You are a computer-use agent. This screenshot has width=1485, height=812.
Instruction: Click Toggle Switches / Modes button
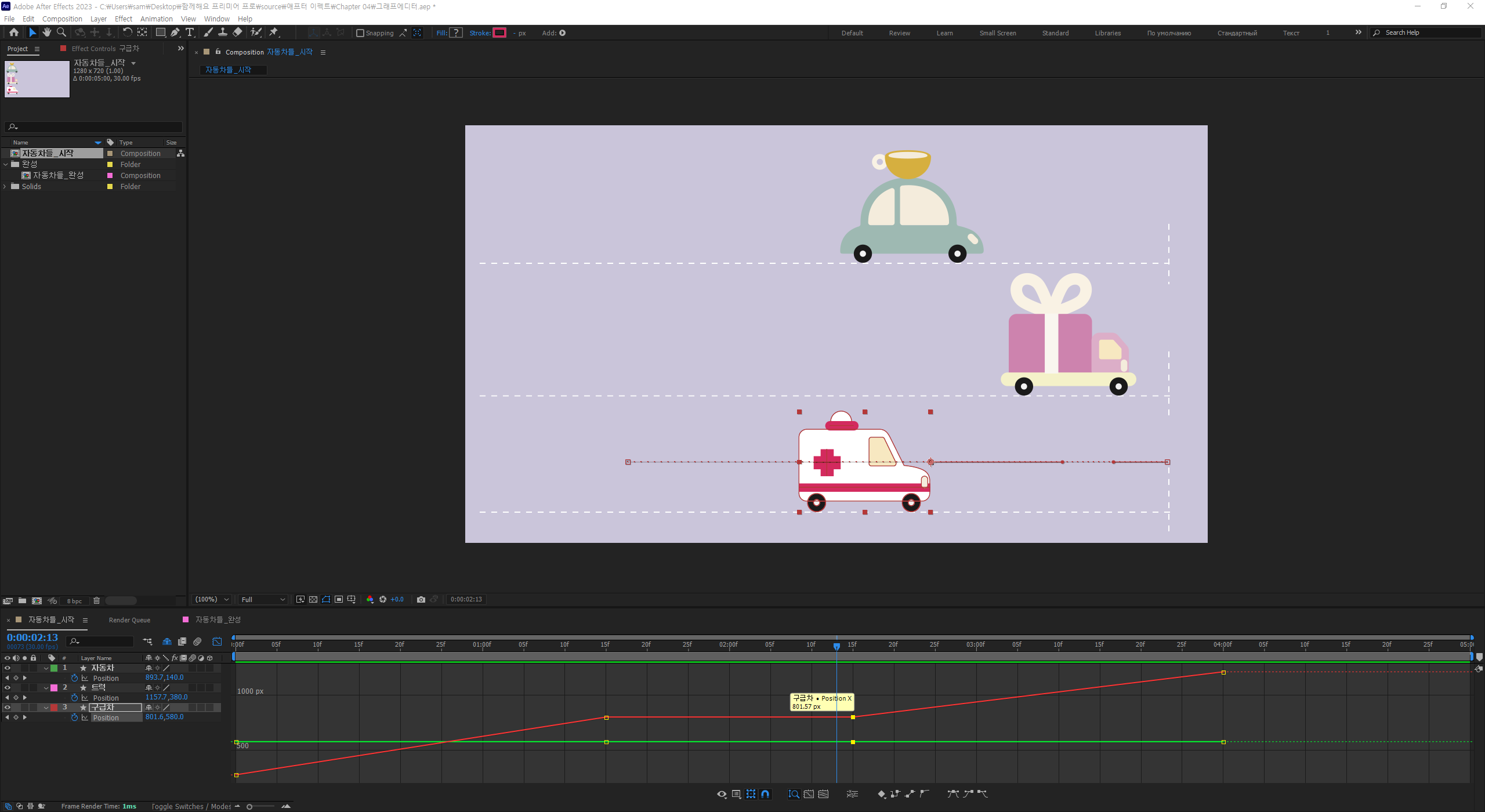[191, 806]
